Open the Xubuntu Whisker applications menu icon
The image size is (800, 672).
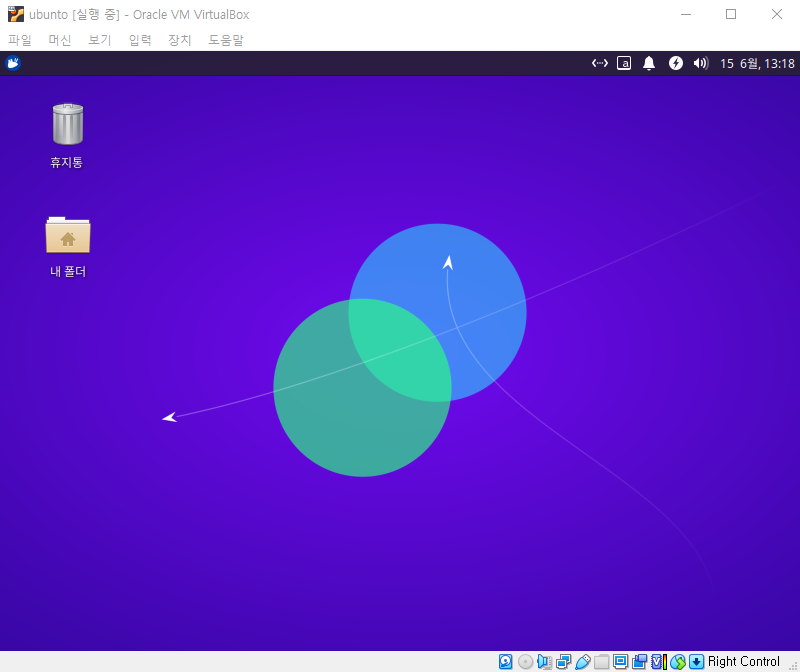pos(13,63)
